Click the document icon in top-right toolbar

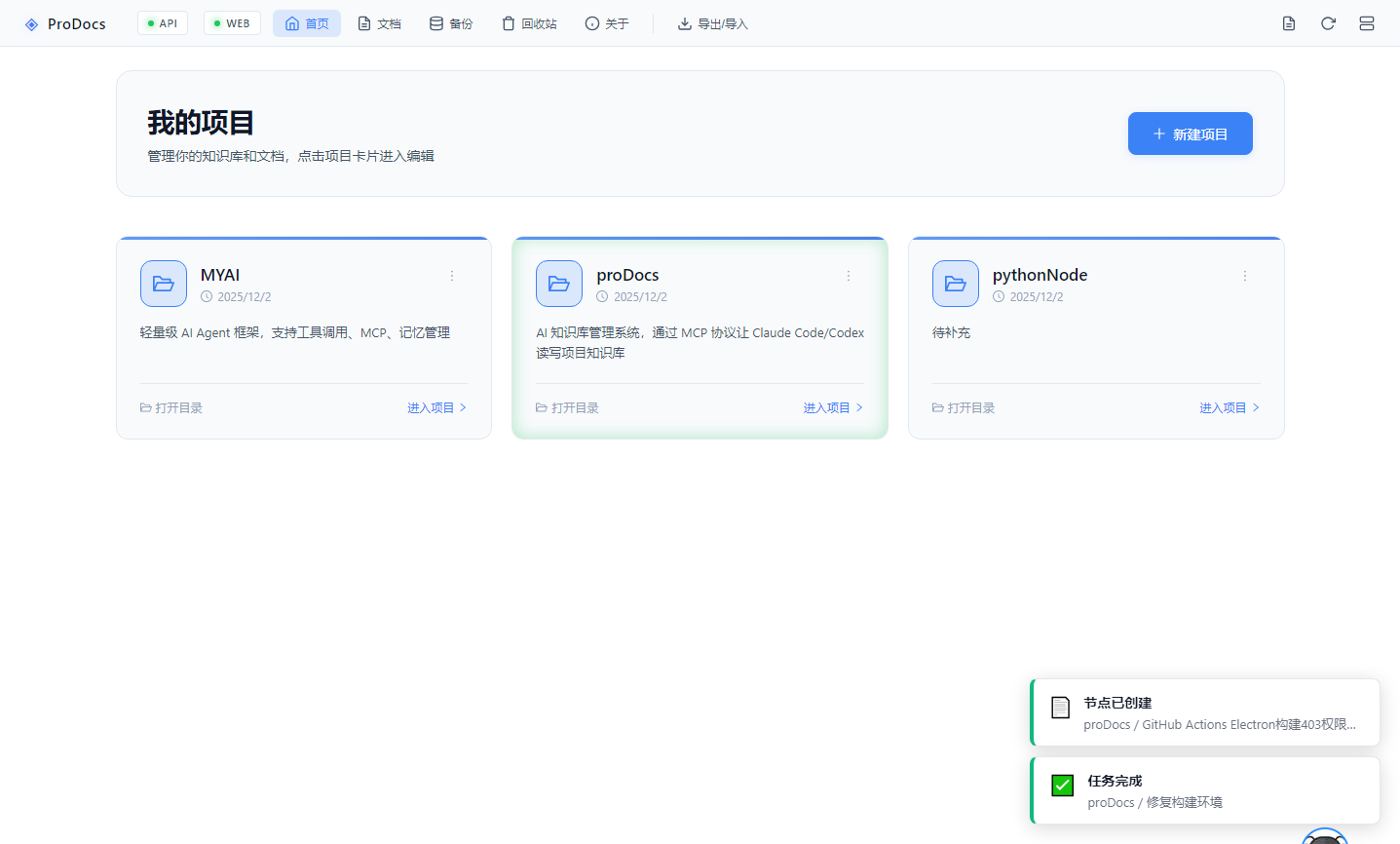(x=1289, y=23)
